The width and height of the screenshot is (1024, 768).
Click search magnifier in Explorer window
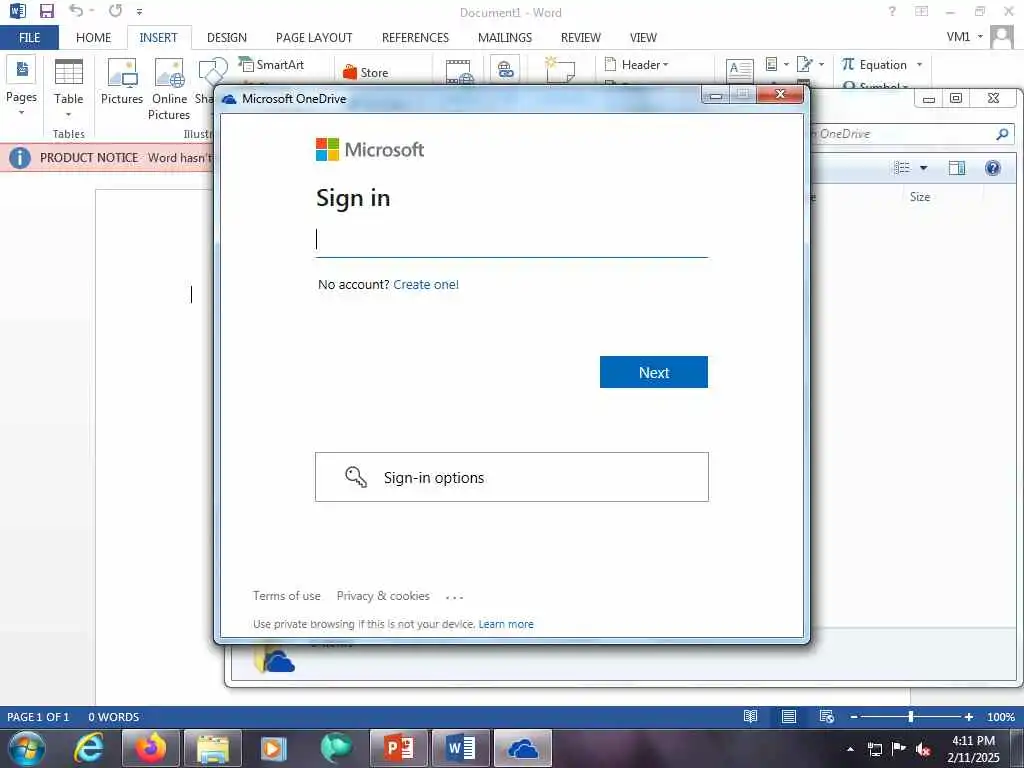pyautogui.click(x=1002, y=134)
